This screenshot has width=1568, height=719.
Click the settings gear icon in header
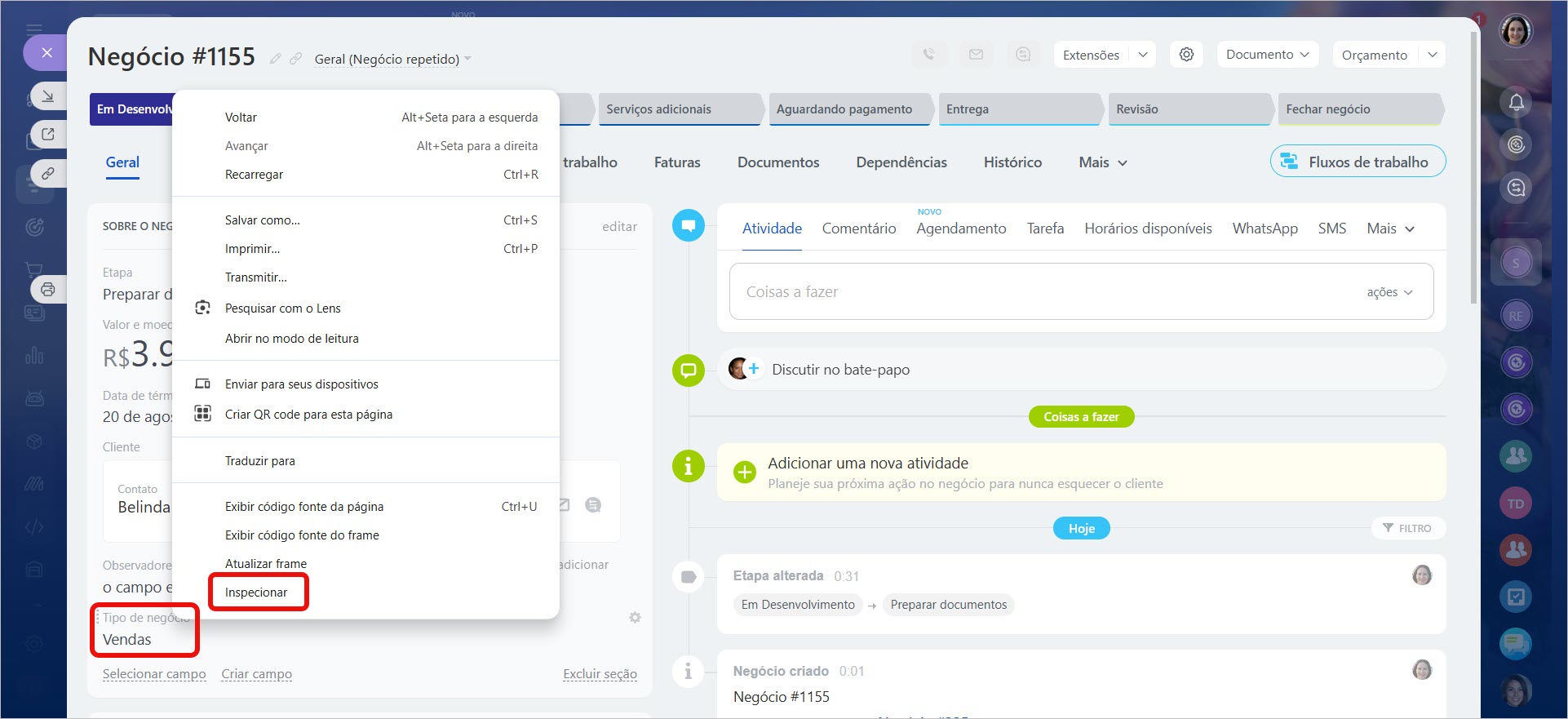pos(1186,55)
